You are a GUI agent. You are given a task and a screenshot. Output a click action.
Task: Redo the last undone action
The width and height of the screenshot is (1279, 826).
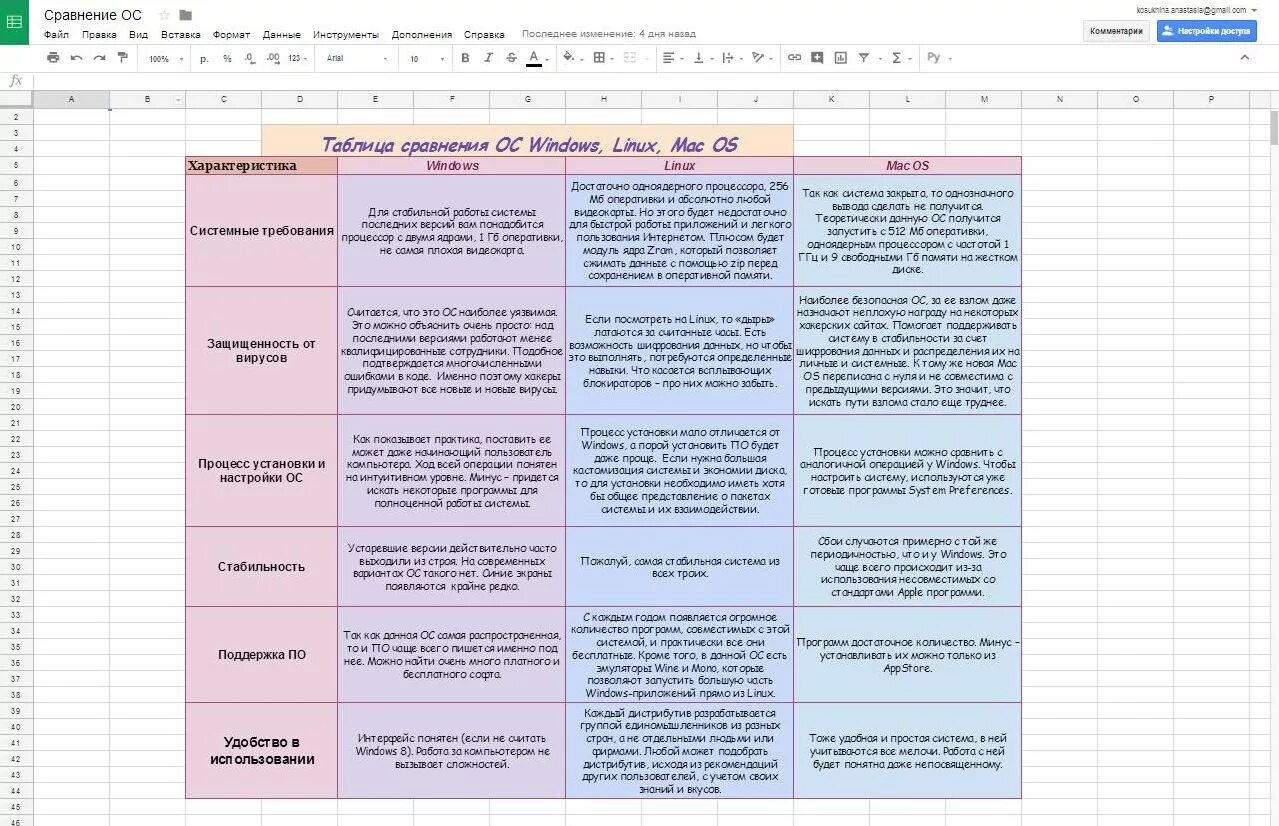tap(99, 58)
